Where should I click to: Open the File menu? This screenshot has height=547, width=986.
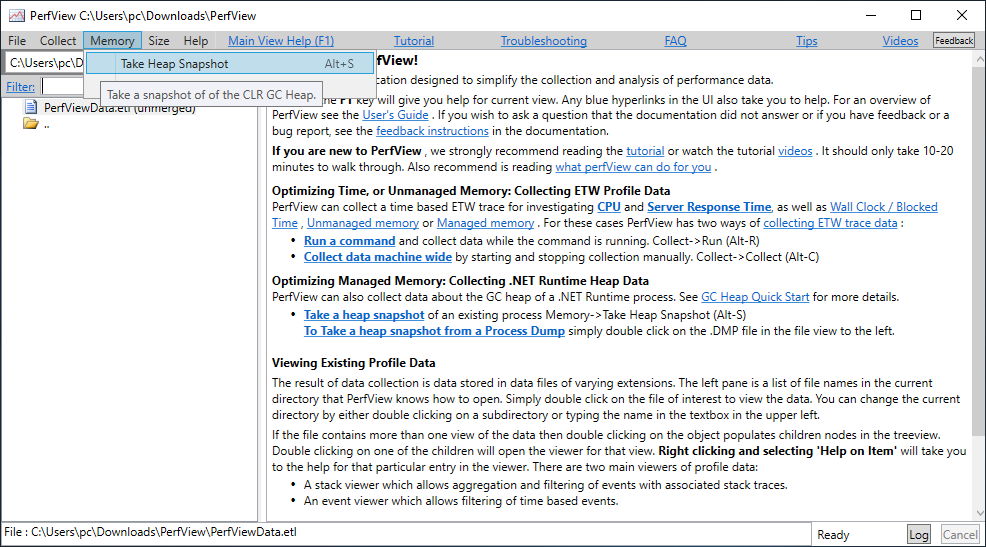tap(17, 41)
